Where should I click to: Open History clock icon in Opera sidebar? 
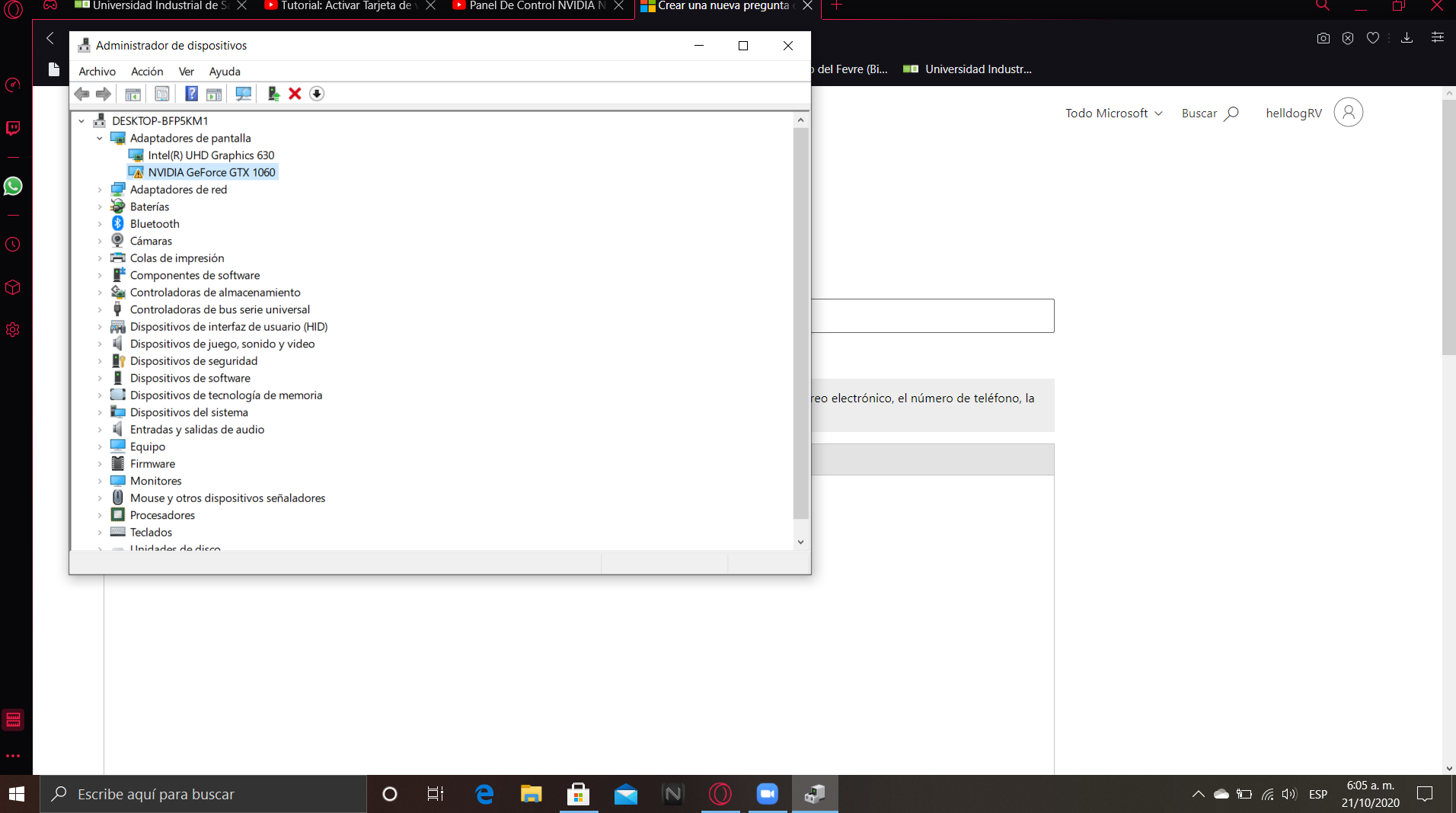[x=13, y=245]
